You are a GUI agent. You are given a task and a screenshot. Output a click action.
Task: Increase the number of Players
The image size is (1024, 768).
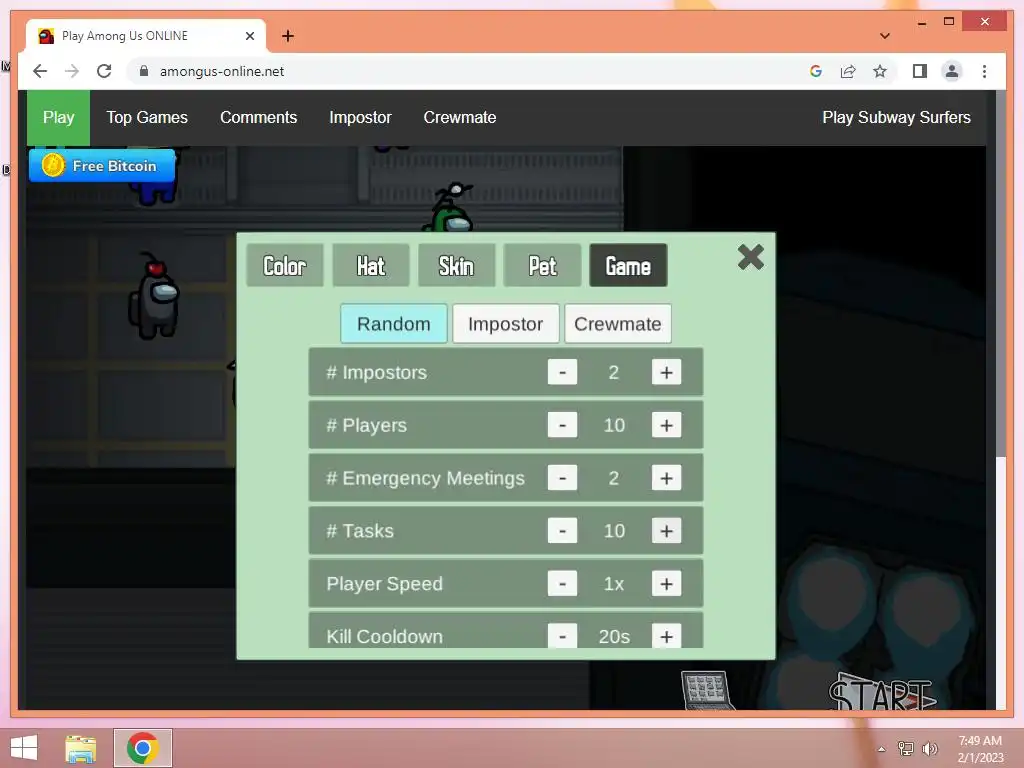(x=666, y=425)
